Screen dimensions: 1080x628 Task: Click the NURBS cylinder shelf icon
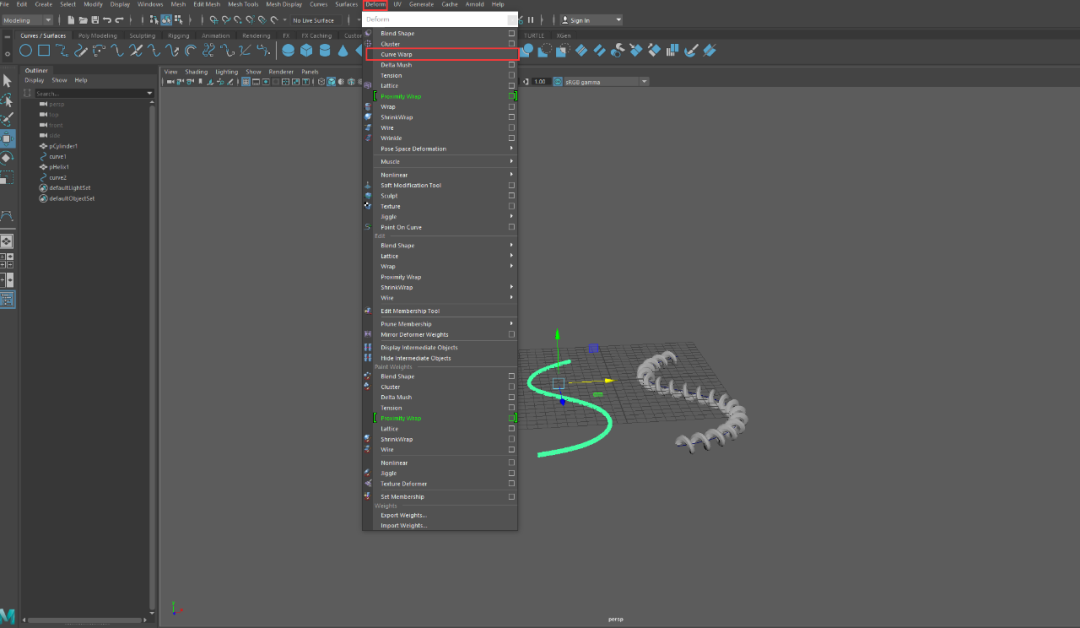coord(324,50)
